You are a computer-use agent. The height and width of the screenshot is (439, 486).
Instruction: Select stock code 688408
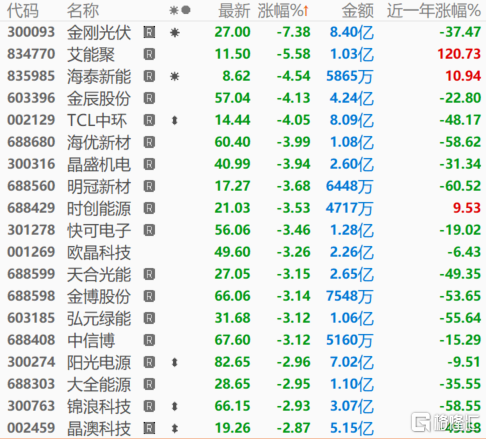(x=31, y=340)
